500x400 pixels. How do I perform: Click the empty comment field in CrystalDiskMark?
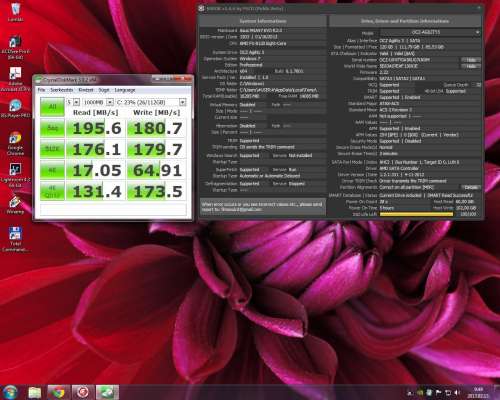tap(113, 209)
